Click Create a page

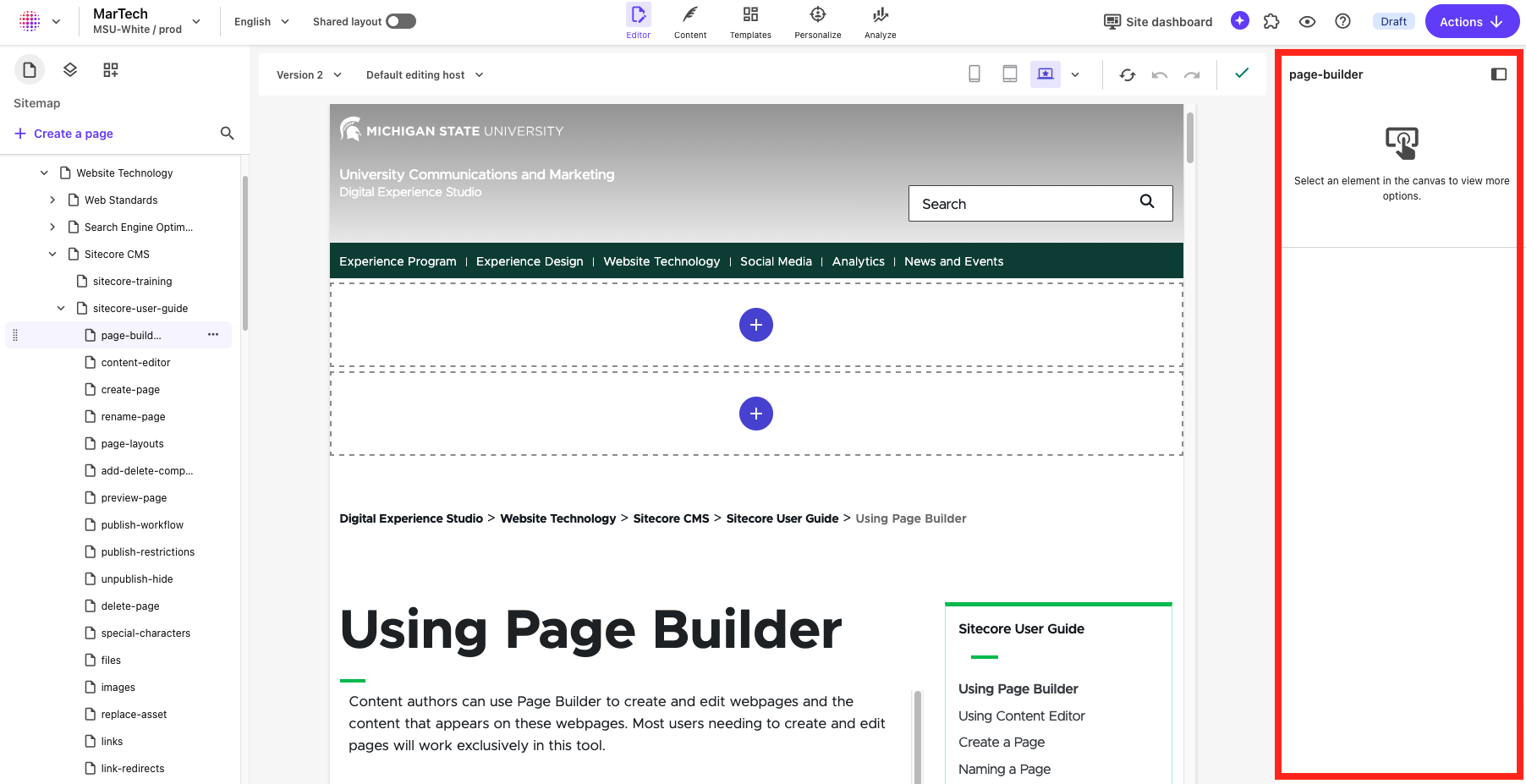63,134
